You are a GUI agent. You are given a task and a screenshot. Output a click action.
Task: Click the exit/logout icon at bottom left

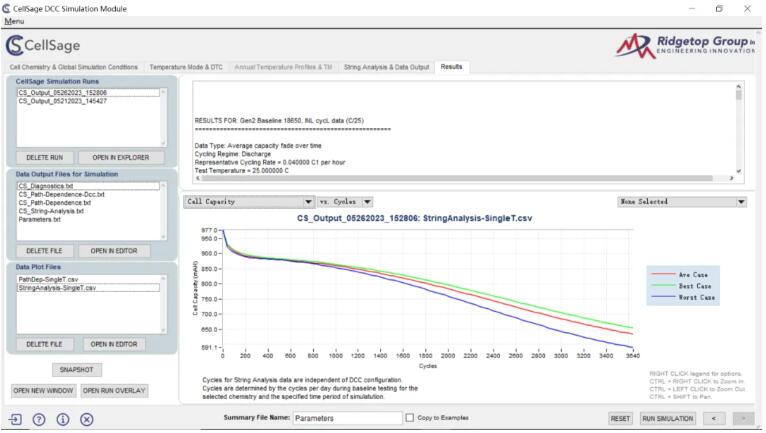pyautogui.click(x=15, y=419)
